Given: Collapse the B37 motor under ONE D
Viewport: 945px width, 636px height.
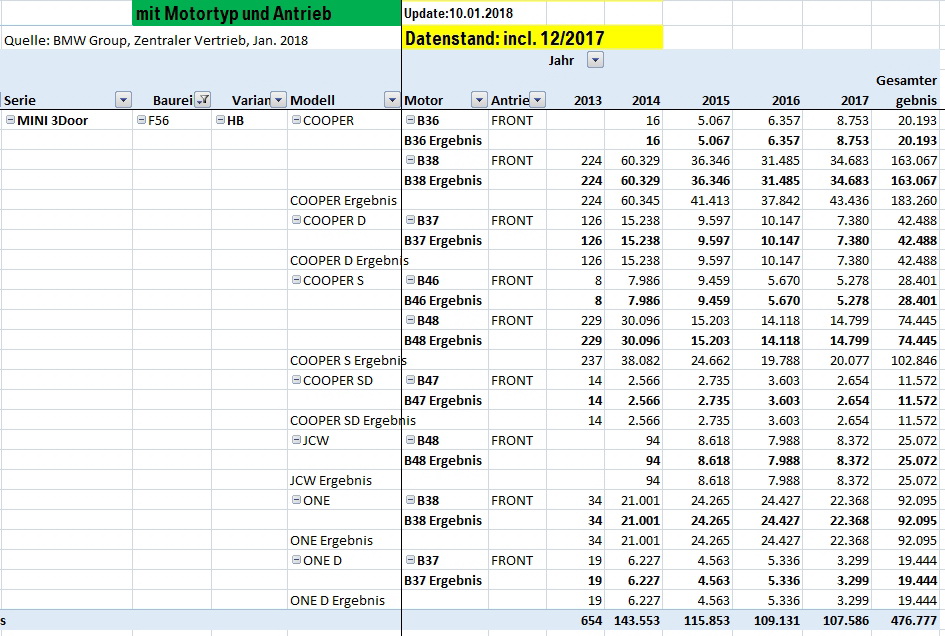Looking at the screenshot, I should coord(410,560).
